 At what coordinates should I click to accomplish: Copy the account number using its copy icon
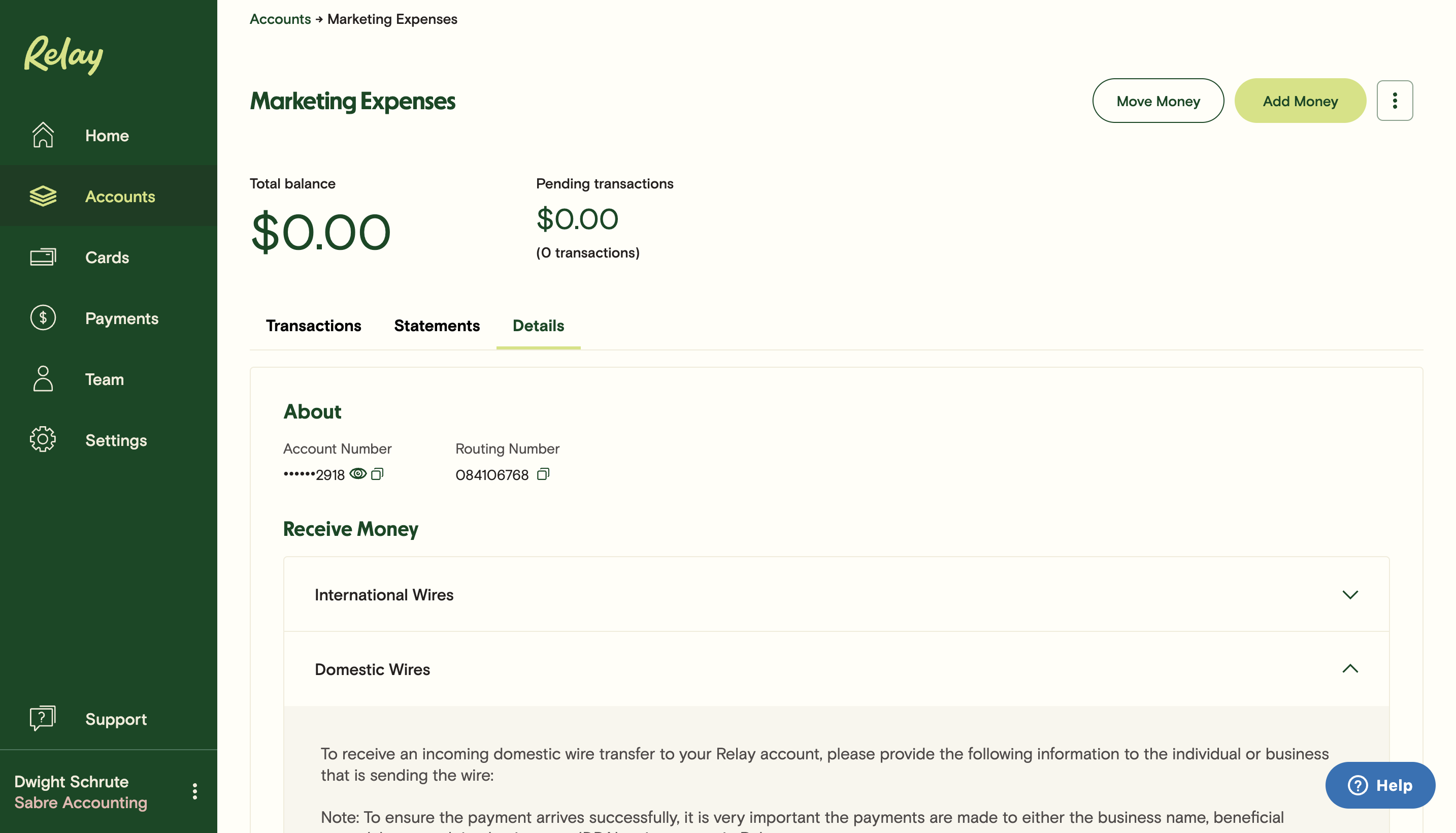click(377, 474)
